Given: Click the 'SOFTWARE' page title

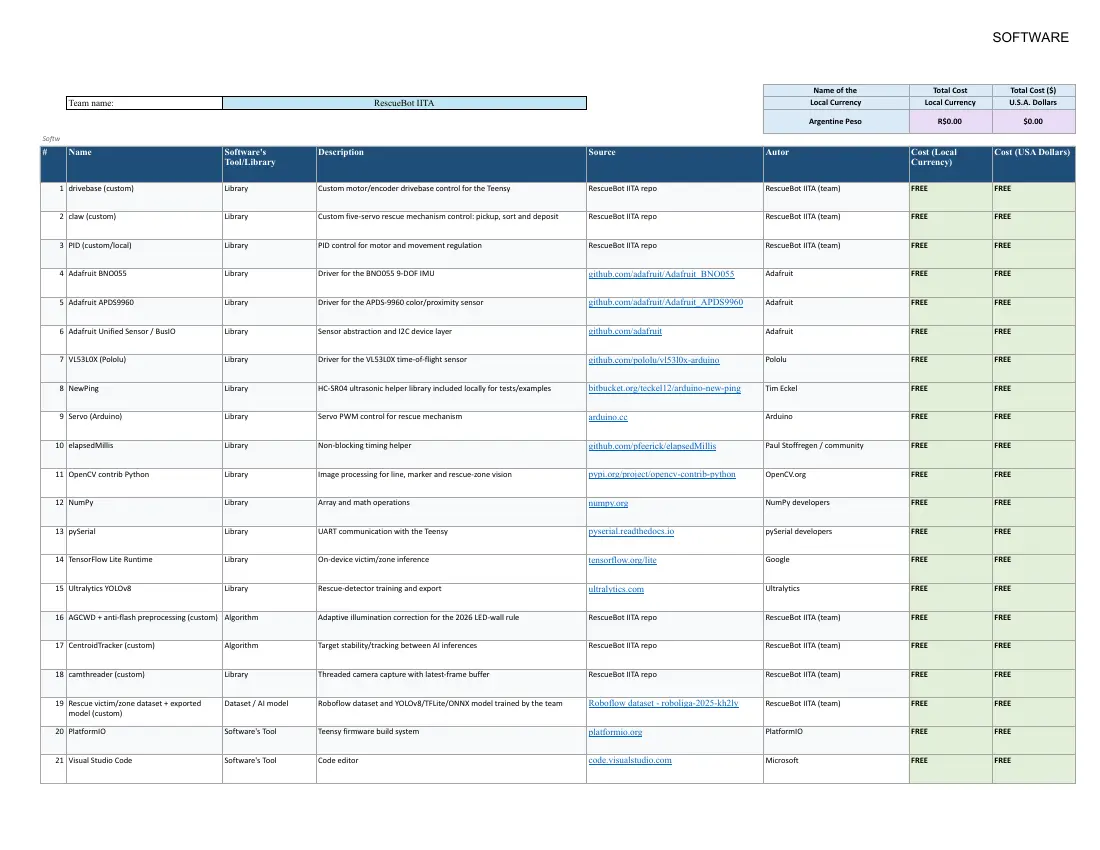Looking at the screenshot, I should (x=1030, y=37).
